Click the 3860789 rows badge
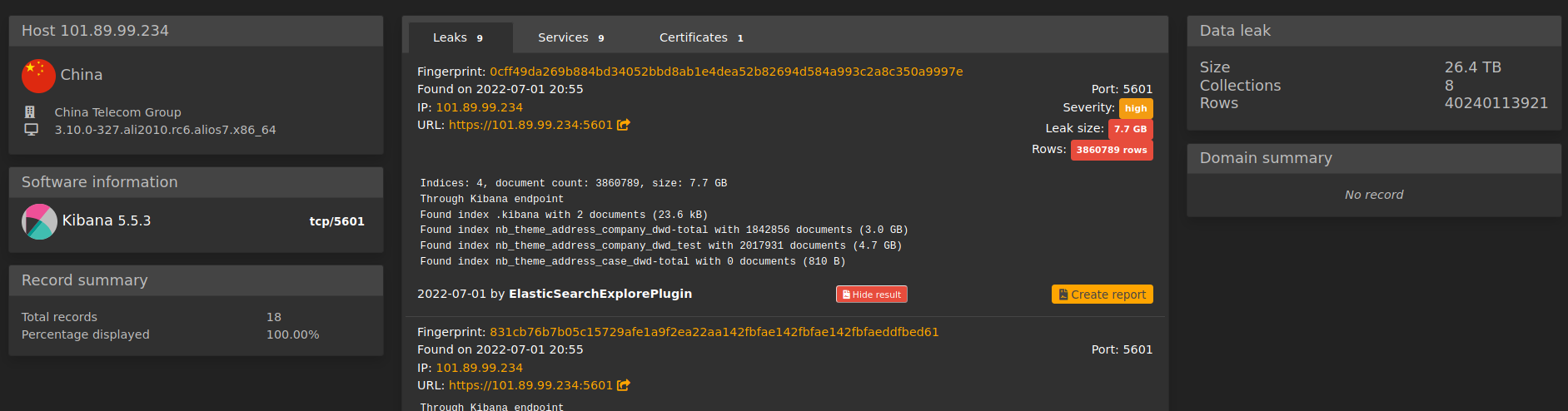Viewport: 1568px width, 411px height. (x=1112, y=150)
